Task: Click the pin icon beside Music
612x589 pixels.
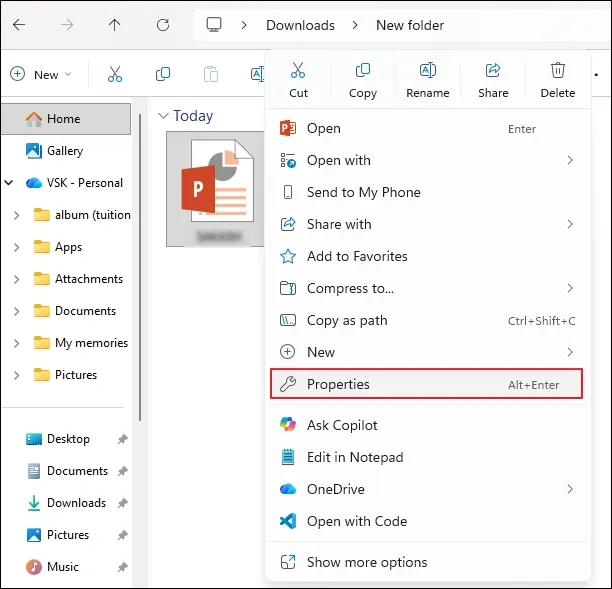Action: click(123, 567)
